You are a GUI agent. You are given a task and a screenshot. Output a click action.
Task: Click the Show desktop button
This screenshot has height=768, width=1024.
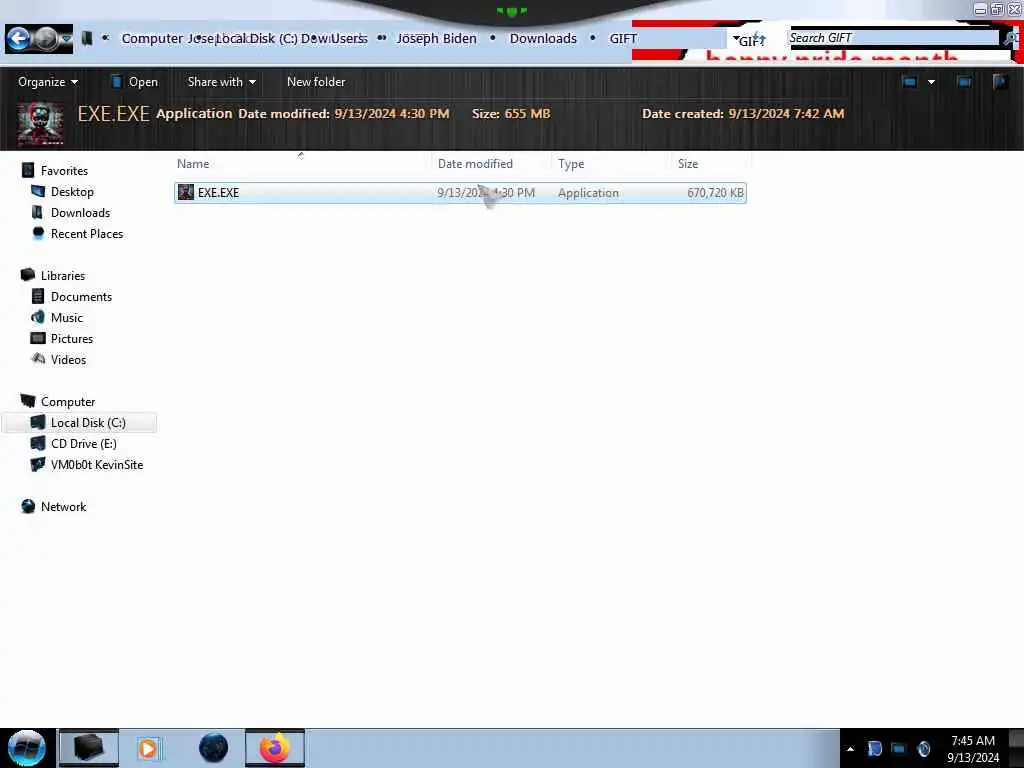[x=1016, y=748]
